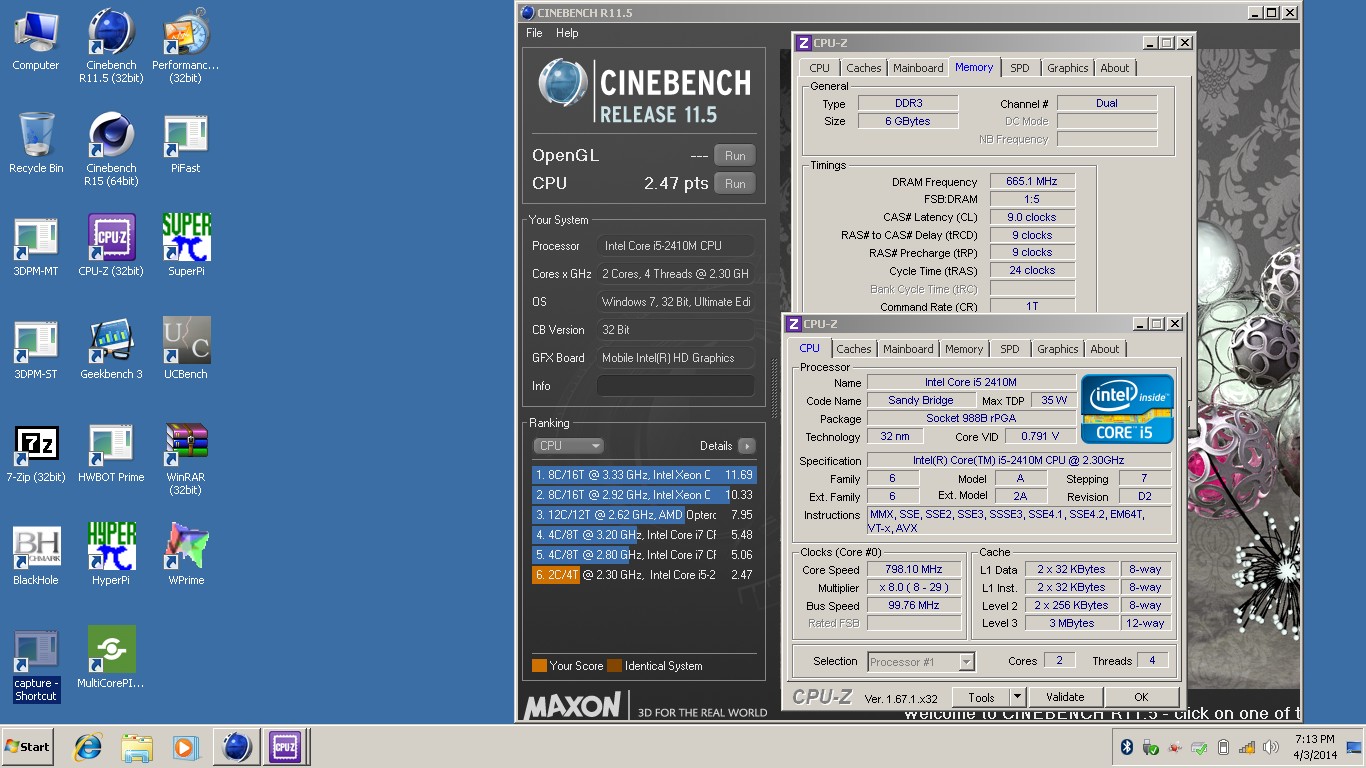This screenshot has height=768, width=1366.
Task: Open Performance (32bit) desktop shortcut
Action: (186, 45)
